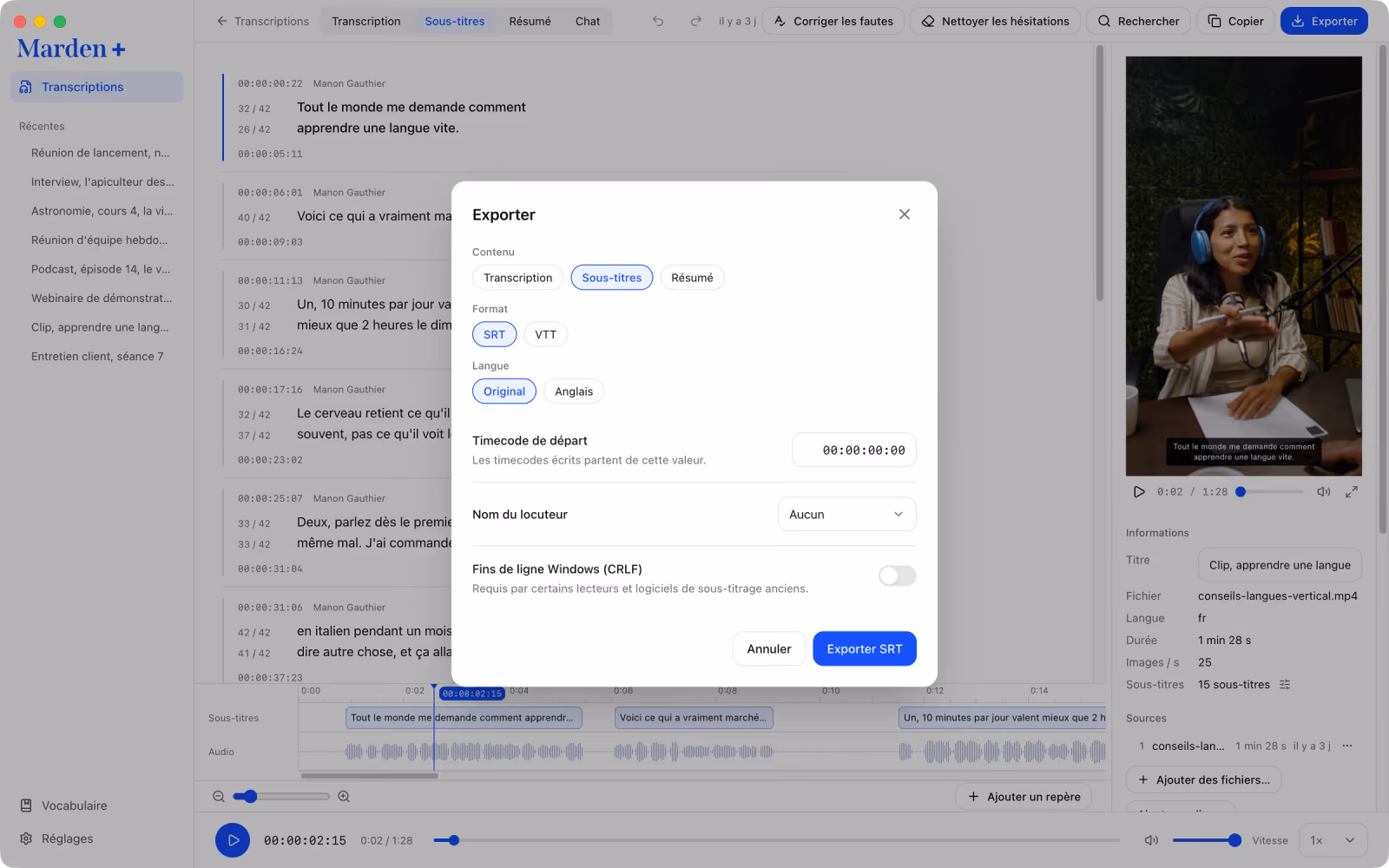The height and width of the screenshot is (868, 1389).
Task: Click Ajouter un repère button
Action: coord(1024,796)
